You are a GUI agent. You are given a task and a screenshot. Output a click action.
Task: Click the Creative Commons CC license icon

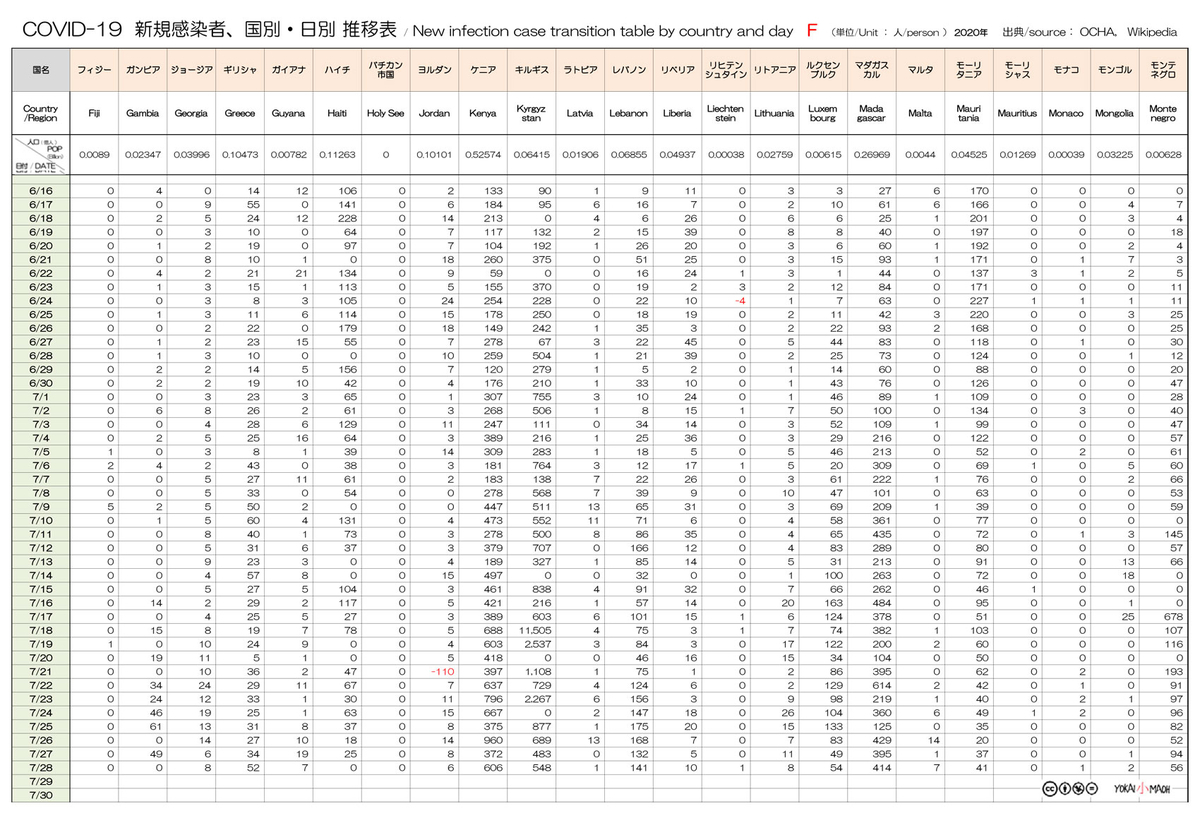click(1048, 788)
